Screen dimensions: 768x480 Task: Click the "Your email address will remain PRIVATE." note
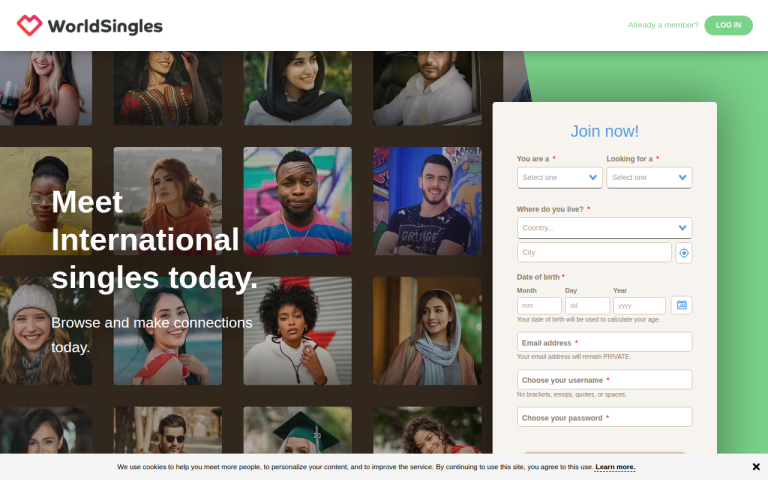tap(574, 357)
